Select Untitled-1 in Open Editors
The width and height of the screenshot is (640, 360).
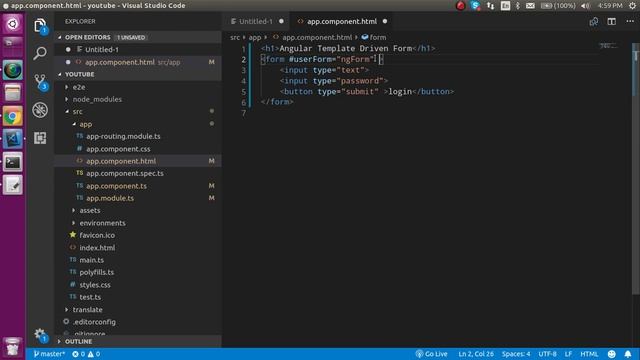pyautogui.click(x=138, y=49)
